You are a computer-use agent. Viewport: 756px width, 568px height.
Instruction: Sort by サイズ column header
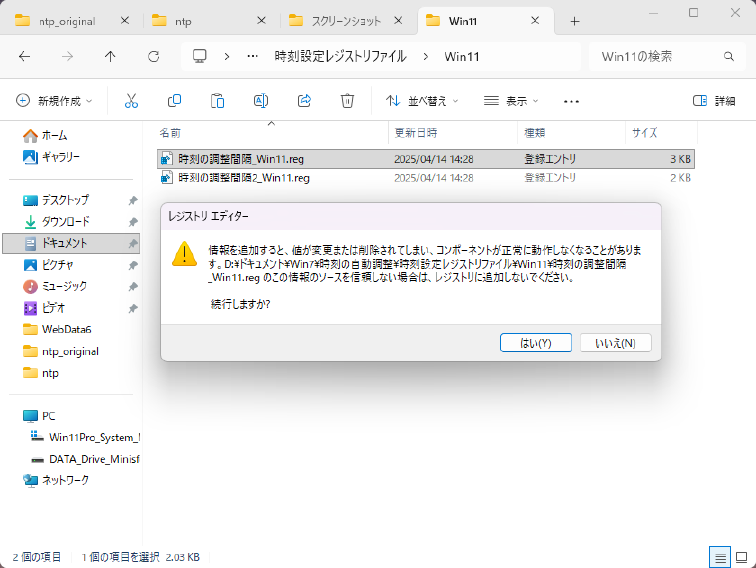[x=662, y=133]
